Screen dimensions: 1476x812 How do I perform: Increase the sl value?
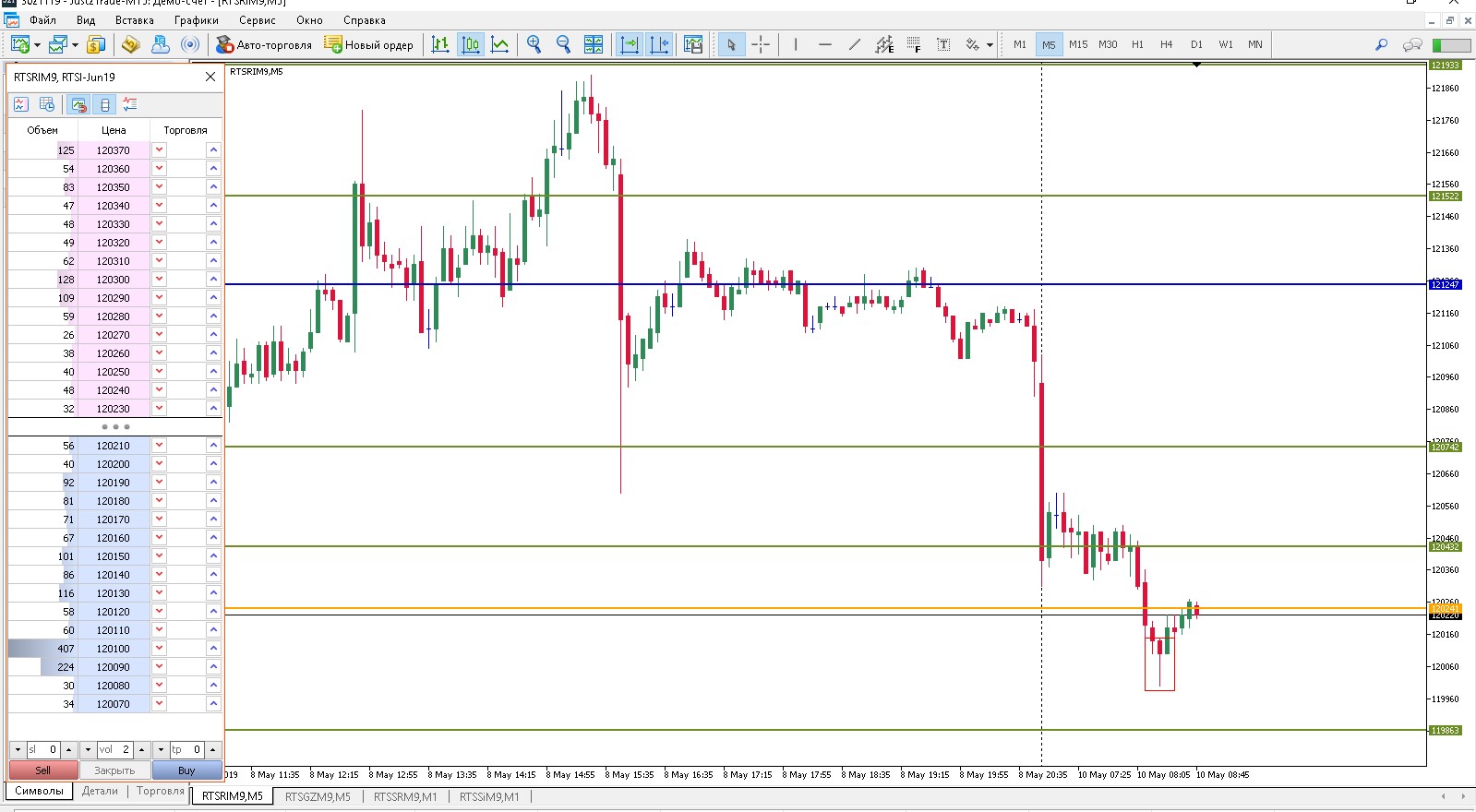68,749
